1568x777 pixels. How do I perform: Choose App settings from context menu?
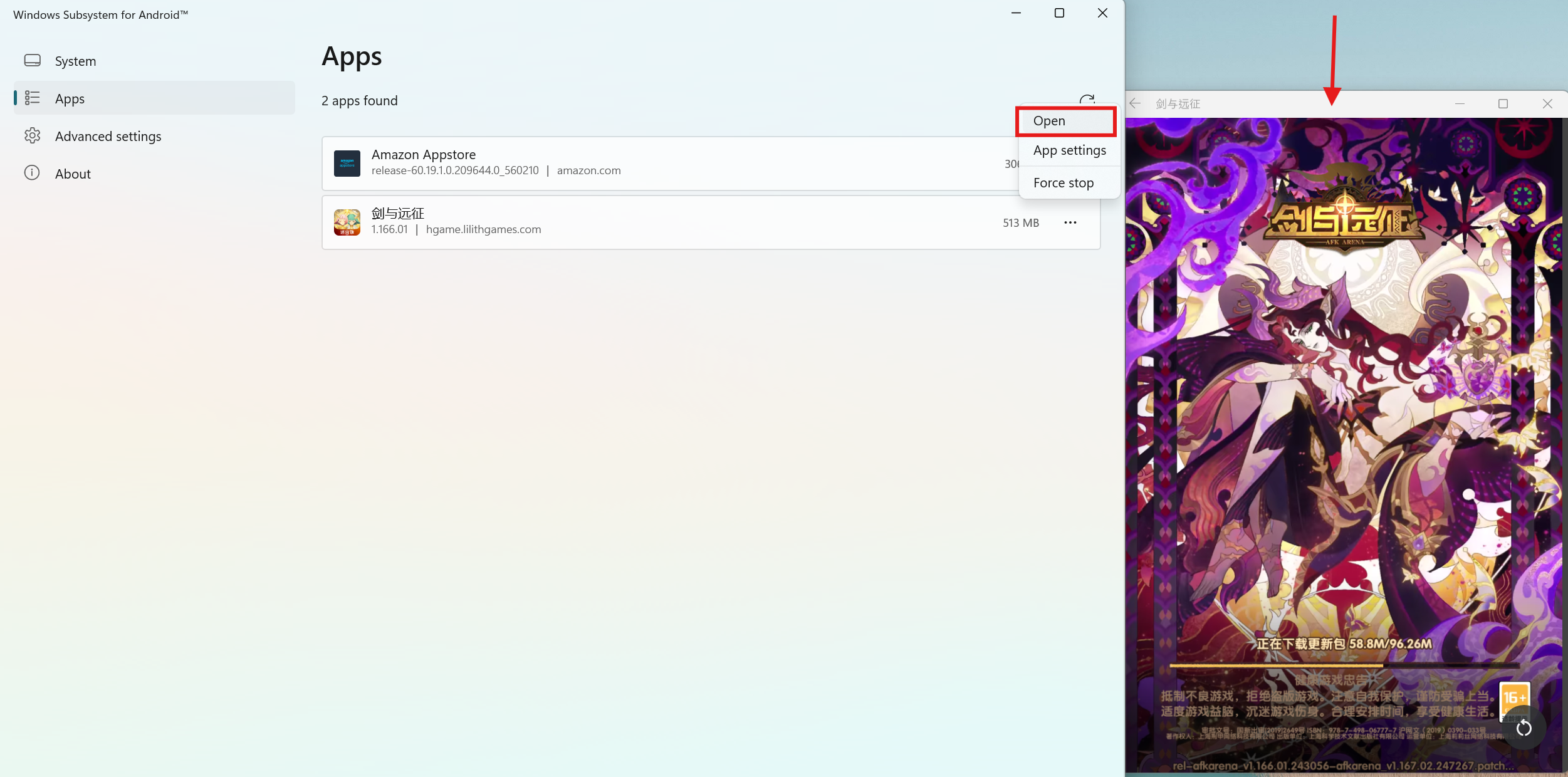[1069, 150]
